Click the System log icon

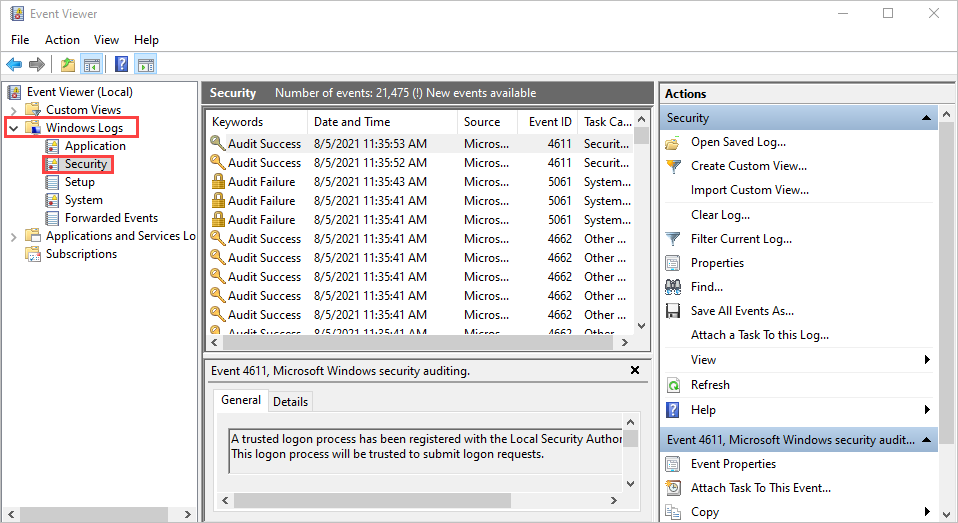pos(53,200)
